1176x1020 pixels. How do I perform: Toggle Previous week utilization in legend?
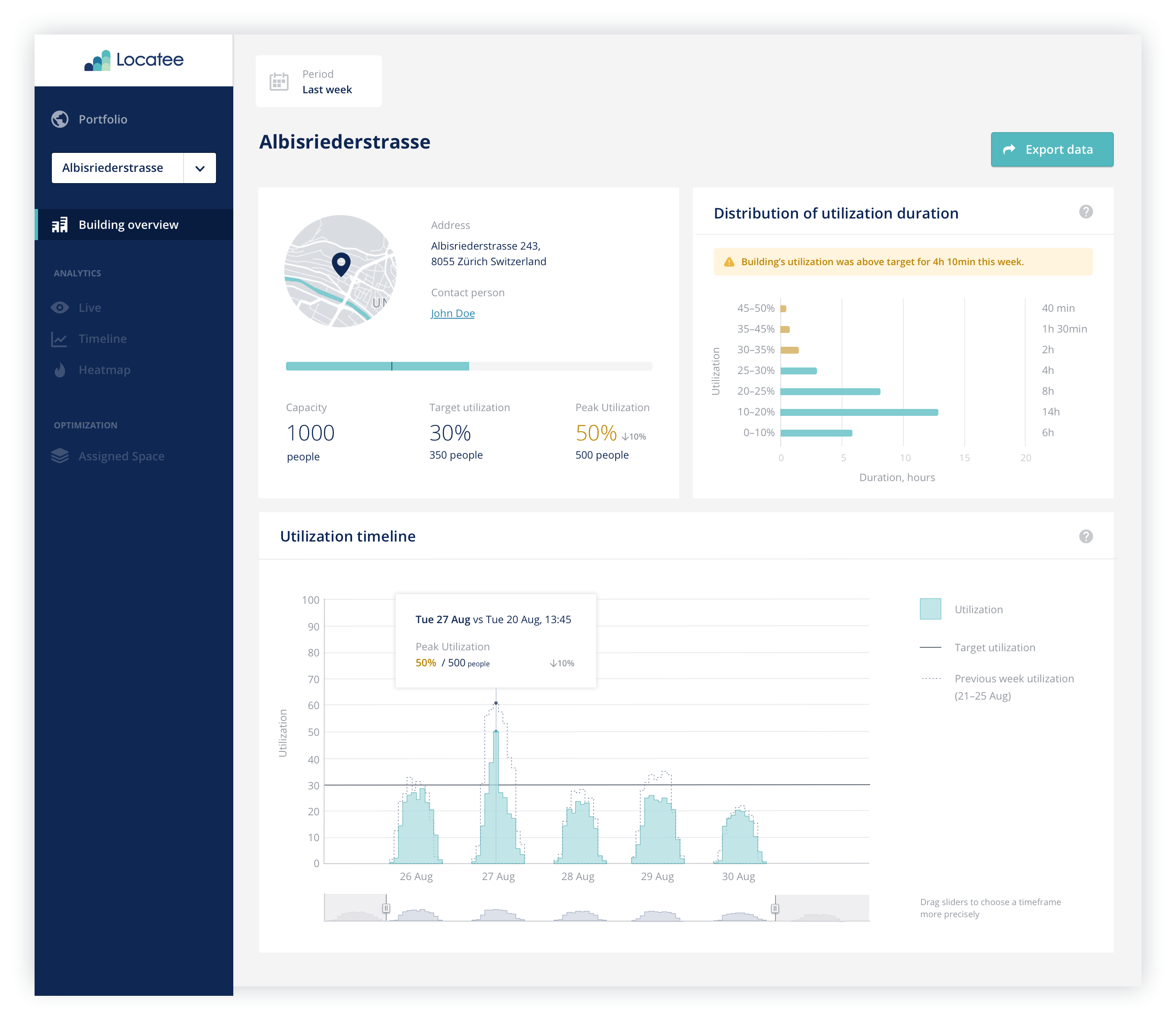[x=1014, y=678]
